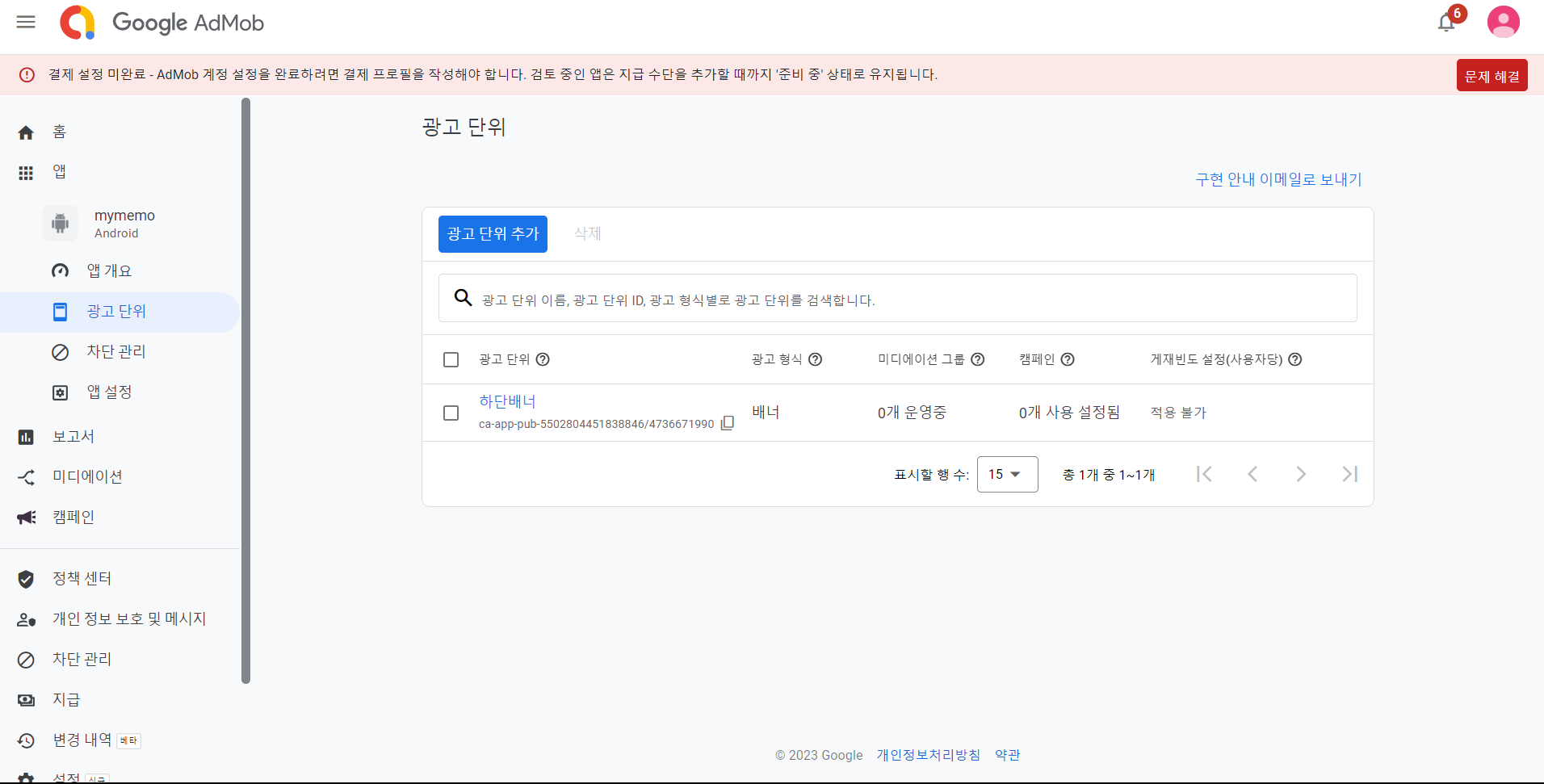This screenshot has width=1544, height=784.
Task: Click the gear-box icon for 앱 설정
Action: [61, 392]
